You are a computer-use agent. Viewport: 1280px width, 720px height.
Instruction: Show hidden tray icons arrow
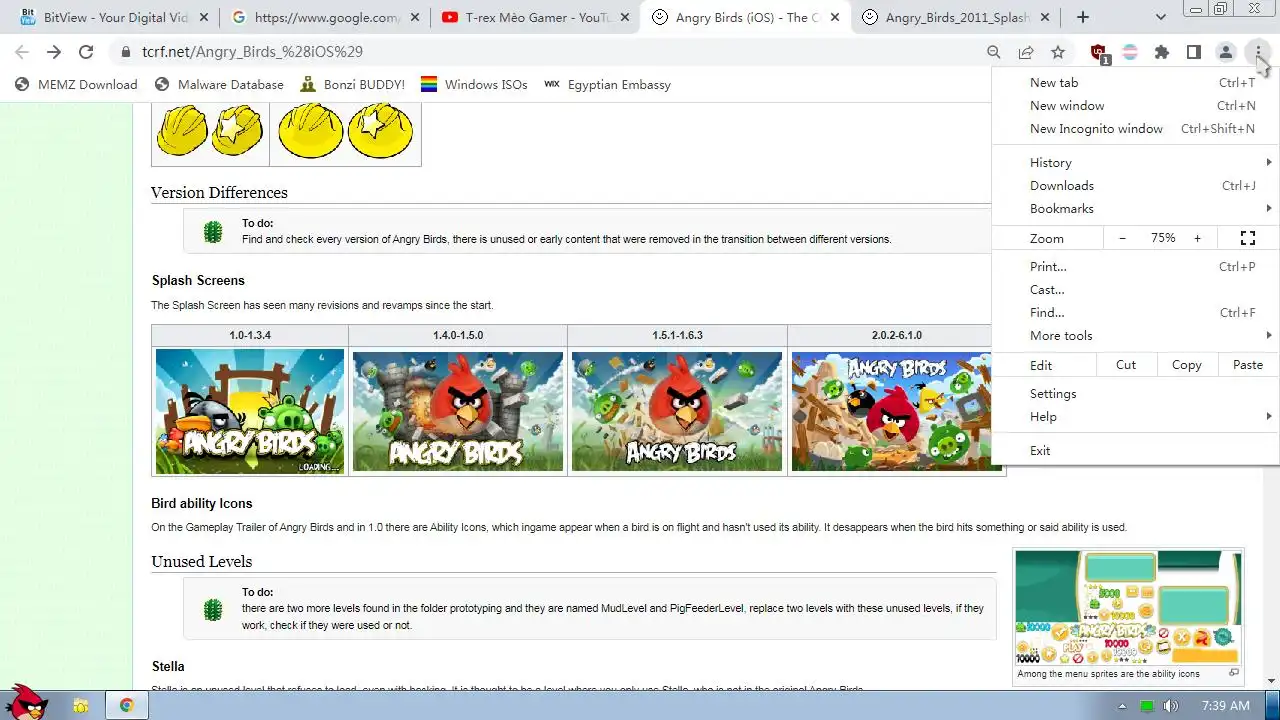(1123, 706)
